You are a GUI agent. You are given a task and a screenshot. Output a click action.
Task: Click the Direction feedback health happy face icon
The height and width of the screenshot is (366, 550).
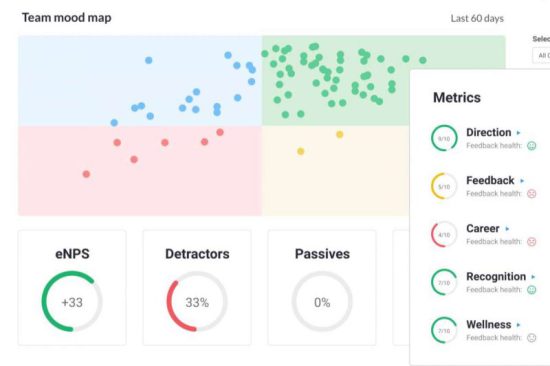pyautogui.click(x=531, y=146)
